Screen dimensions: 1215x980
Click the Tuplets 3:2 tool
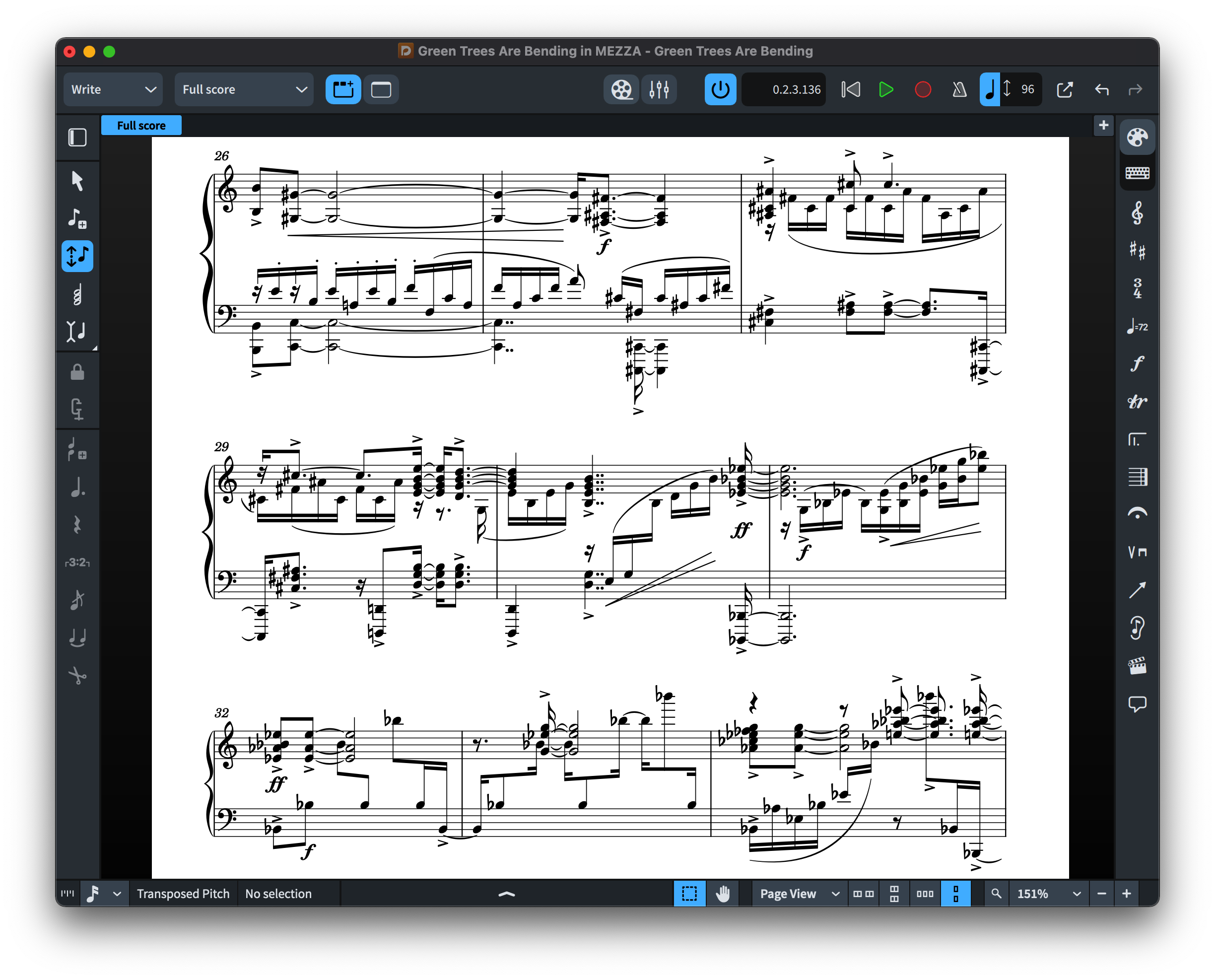[x=77, y=562]
